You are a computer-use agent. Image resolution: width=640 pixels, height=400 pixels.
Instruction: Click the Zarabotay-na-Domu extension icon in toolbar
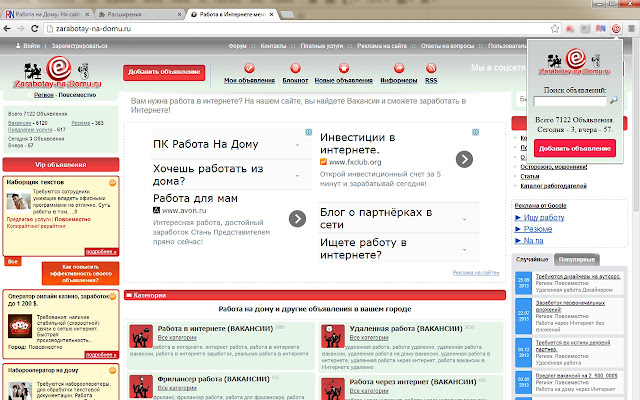(616, 29)
